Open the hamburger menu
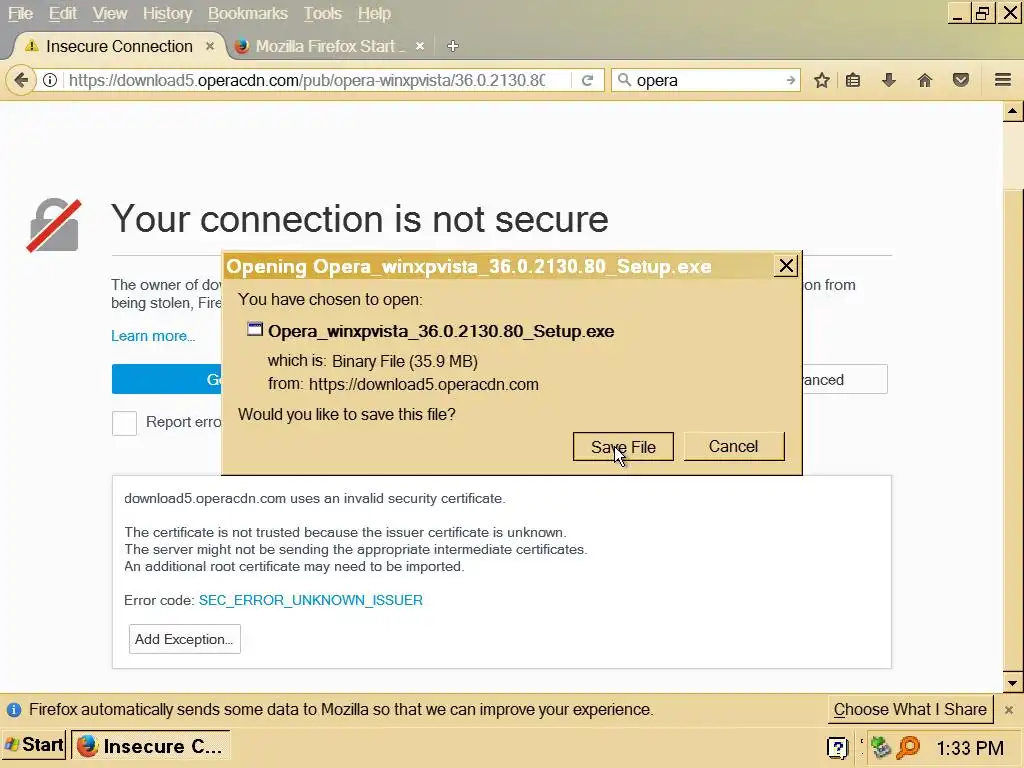 (x=1002, y=80)
